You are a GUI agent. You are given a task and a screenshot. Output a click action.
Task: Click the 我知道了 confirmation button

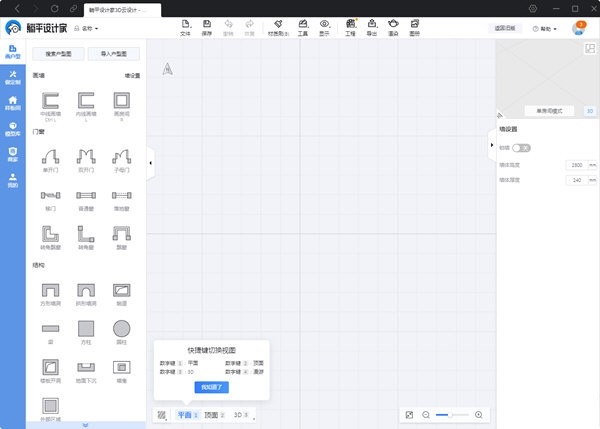(211, 386)
